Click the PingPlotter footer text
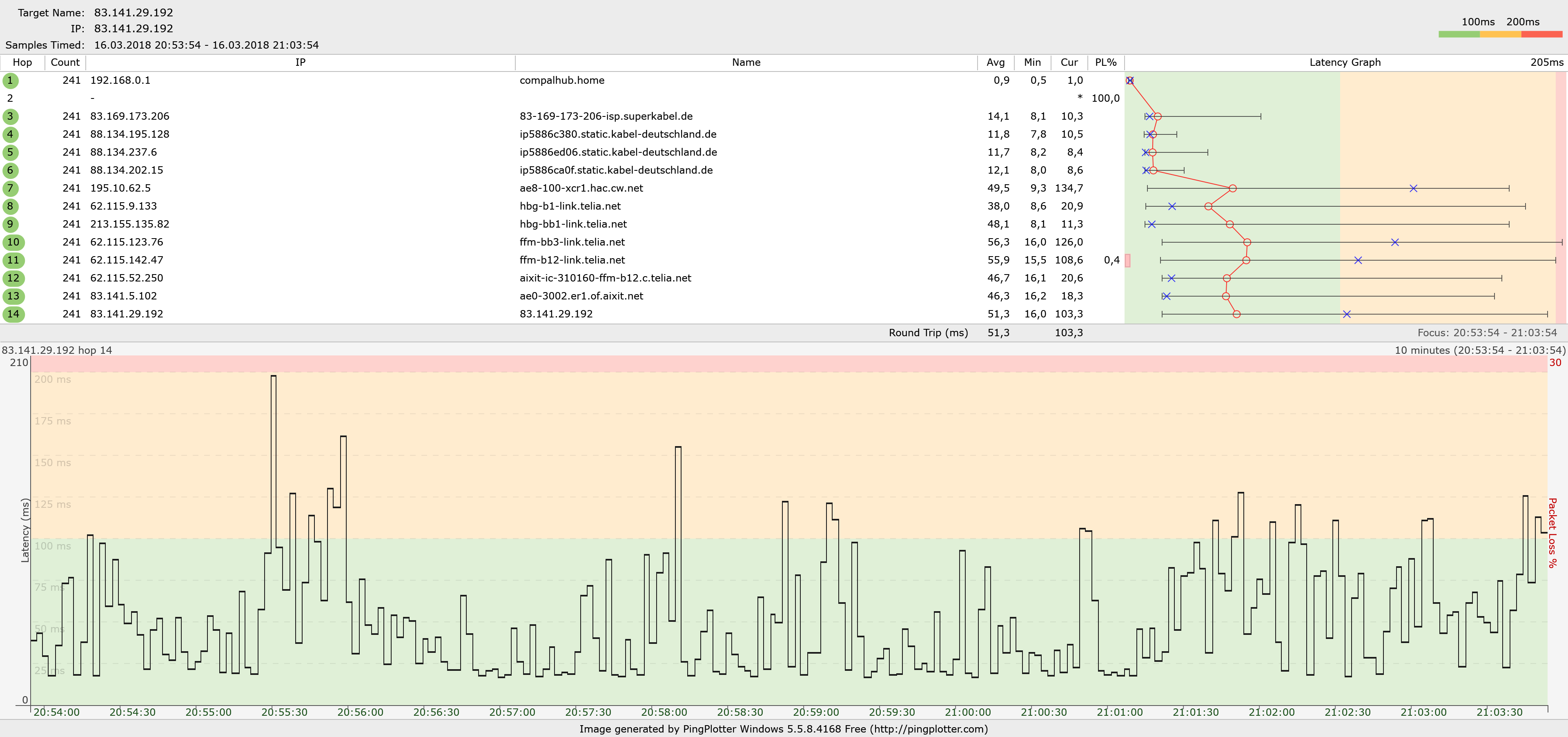 (x=784, y=728)
